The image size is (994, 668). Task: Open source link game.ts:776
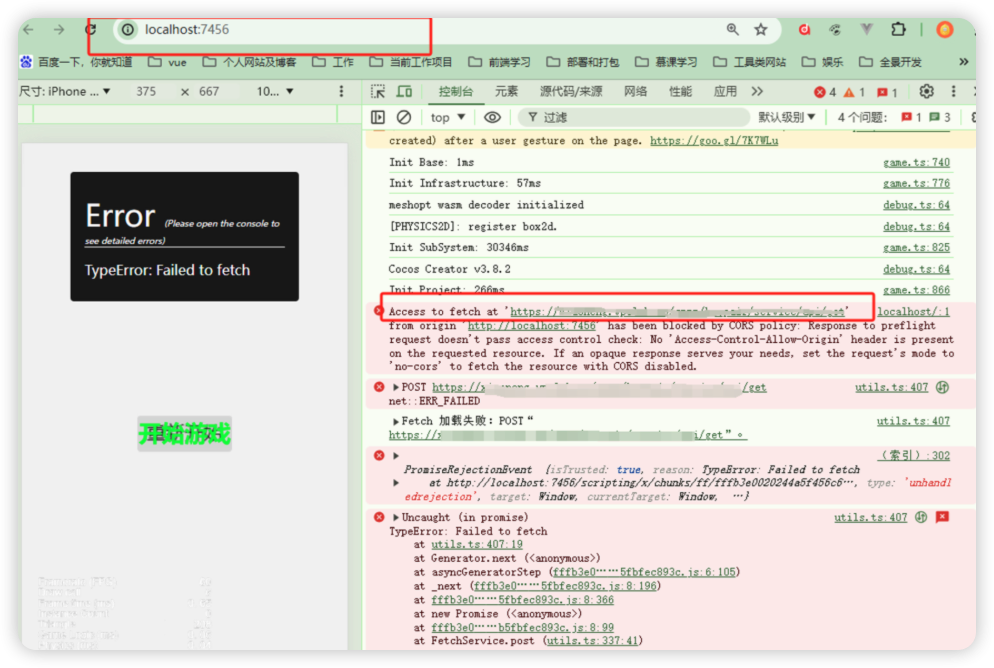click(x=916, y=183)
